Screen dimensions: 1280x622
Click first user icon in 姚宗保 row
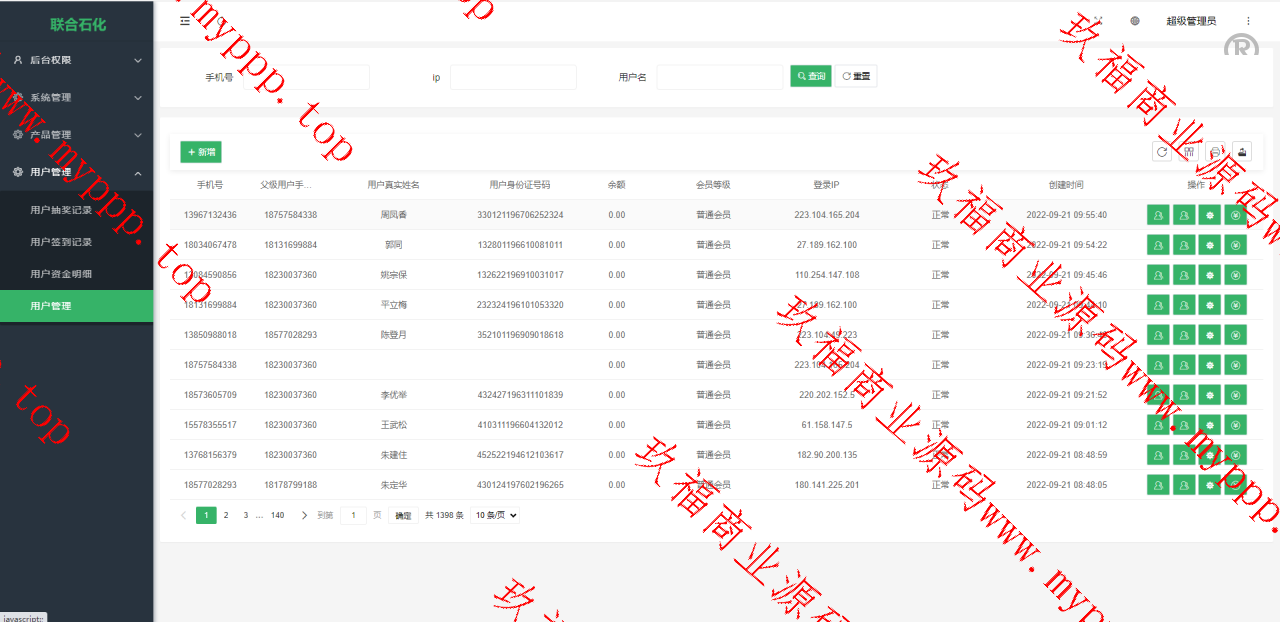point(1158,275)
